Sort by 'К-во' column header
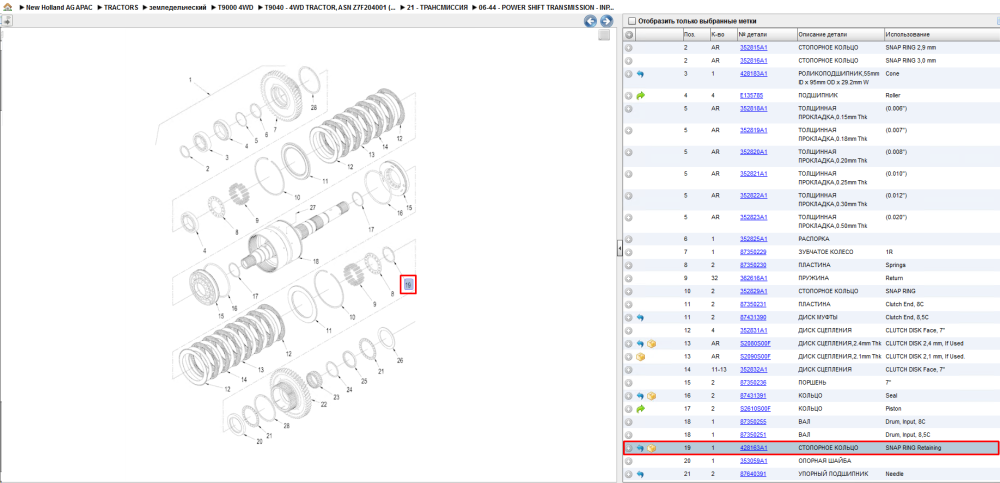The width and height of the screenshot is (1000, 483). (x=723, y=34)
